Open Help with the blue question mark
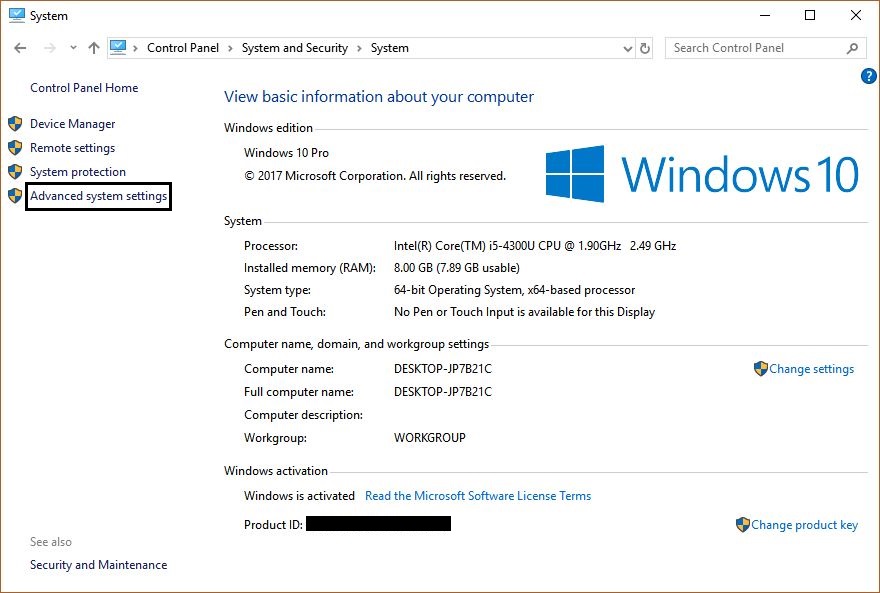The width and height of the screenshot is (880, 593). (869, 76)
